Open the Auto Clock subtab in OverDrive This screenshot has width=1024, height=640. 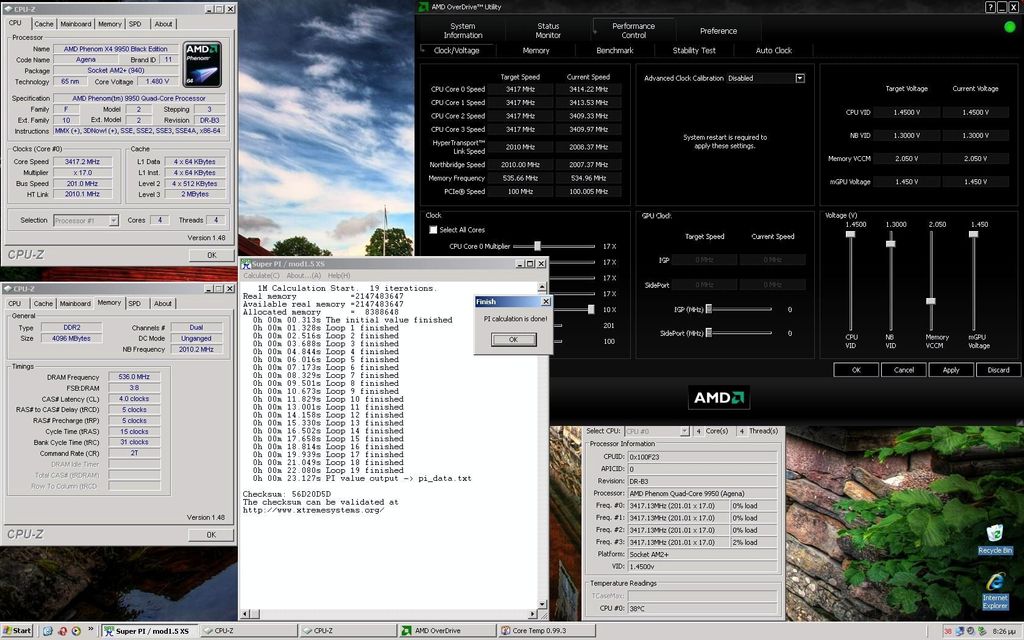click(x=774, y=50)
